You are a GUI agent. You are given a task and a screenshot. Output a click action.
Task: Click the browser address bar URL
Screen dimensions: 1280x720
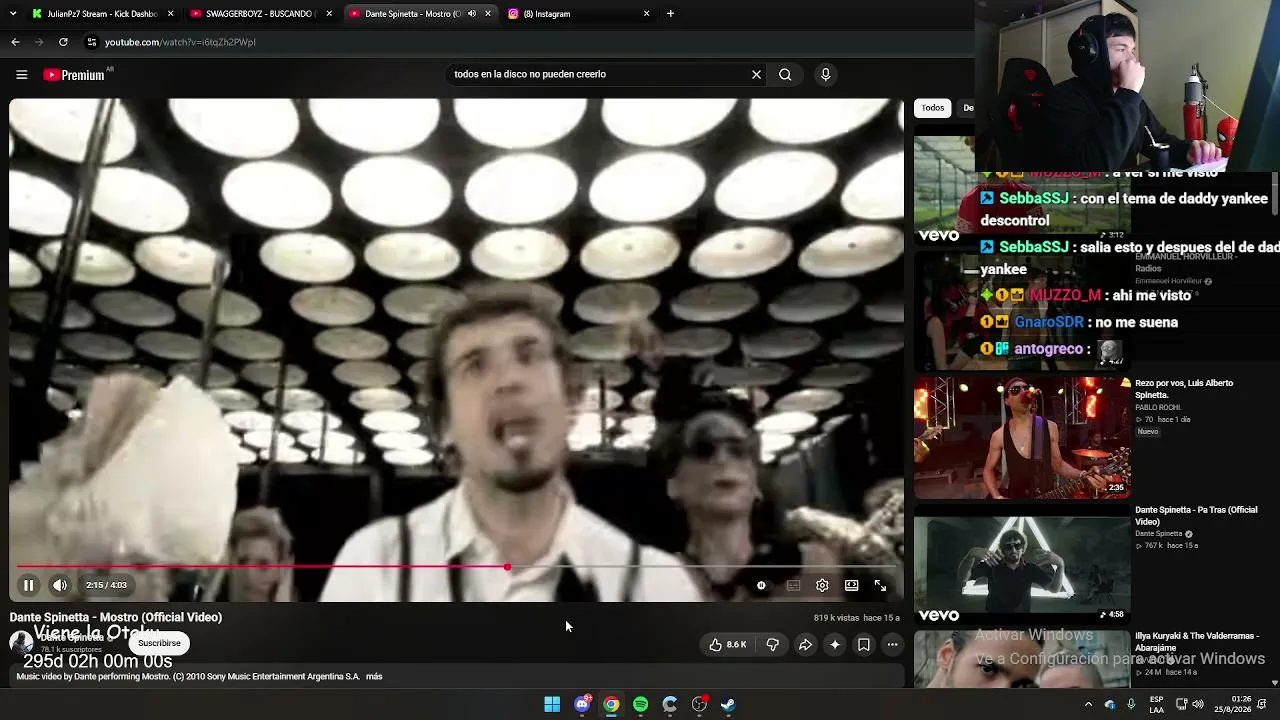tap(180, 42)
